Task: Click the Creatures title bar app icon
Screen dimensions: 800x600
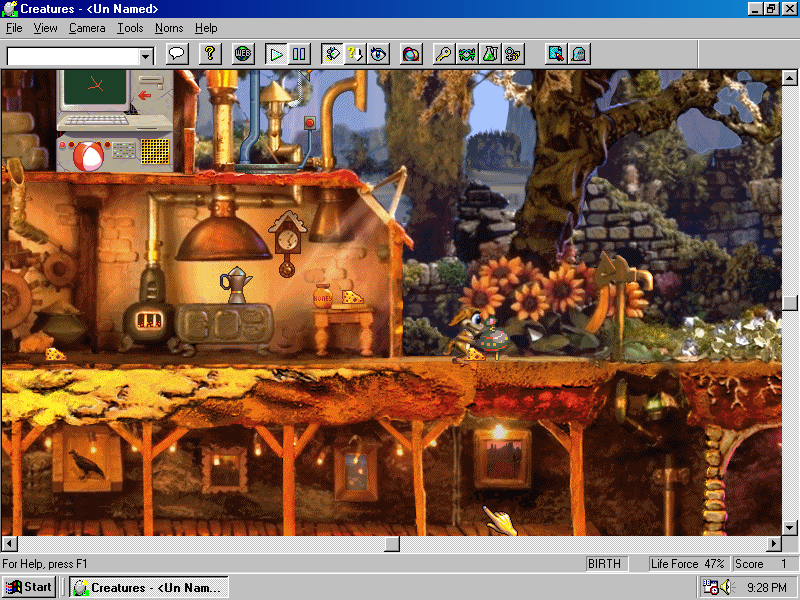Action: pos(10,9)
